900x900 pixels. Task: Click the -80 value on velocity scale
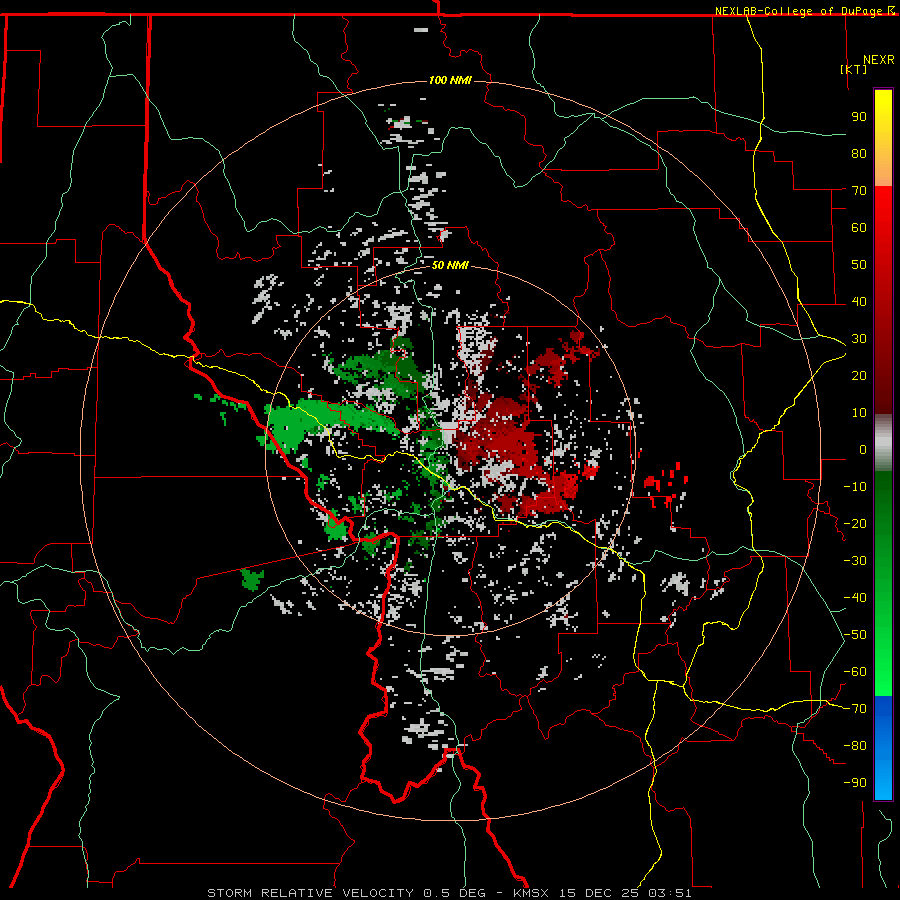(855, 746)
